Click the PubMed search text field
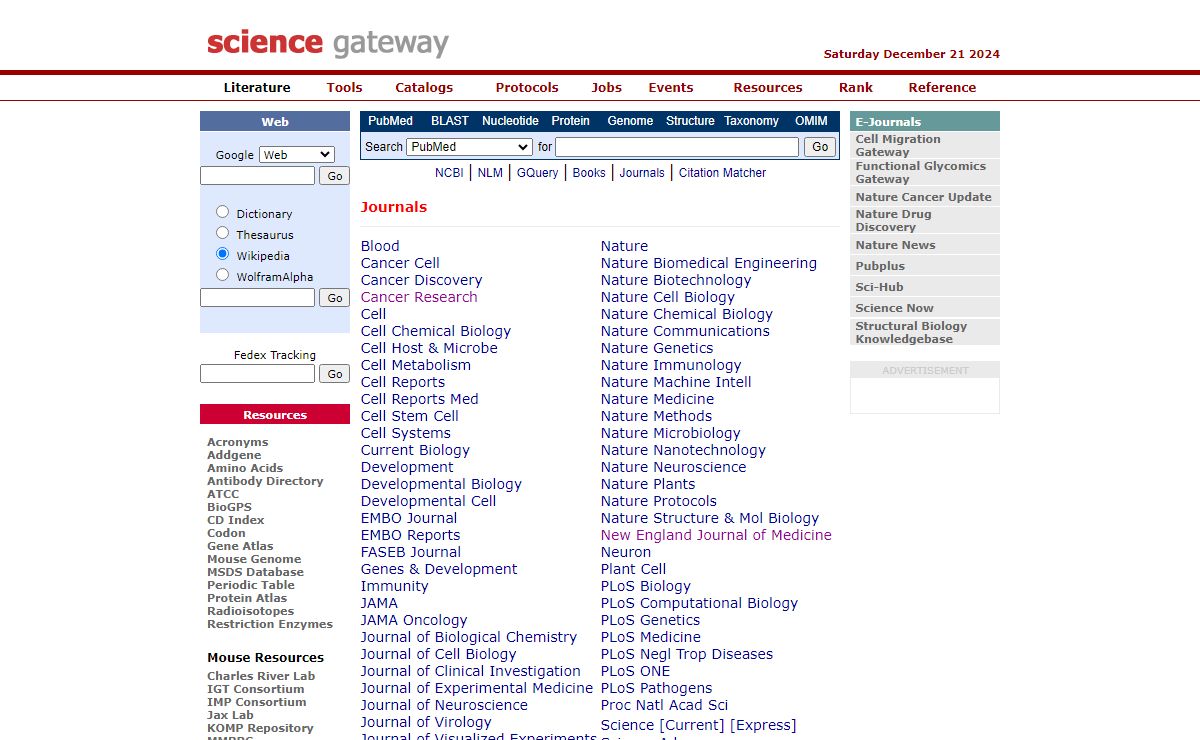Image resolution: width=1200 pixels, height=740 pixels. [x=677, y=146]
